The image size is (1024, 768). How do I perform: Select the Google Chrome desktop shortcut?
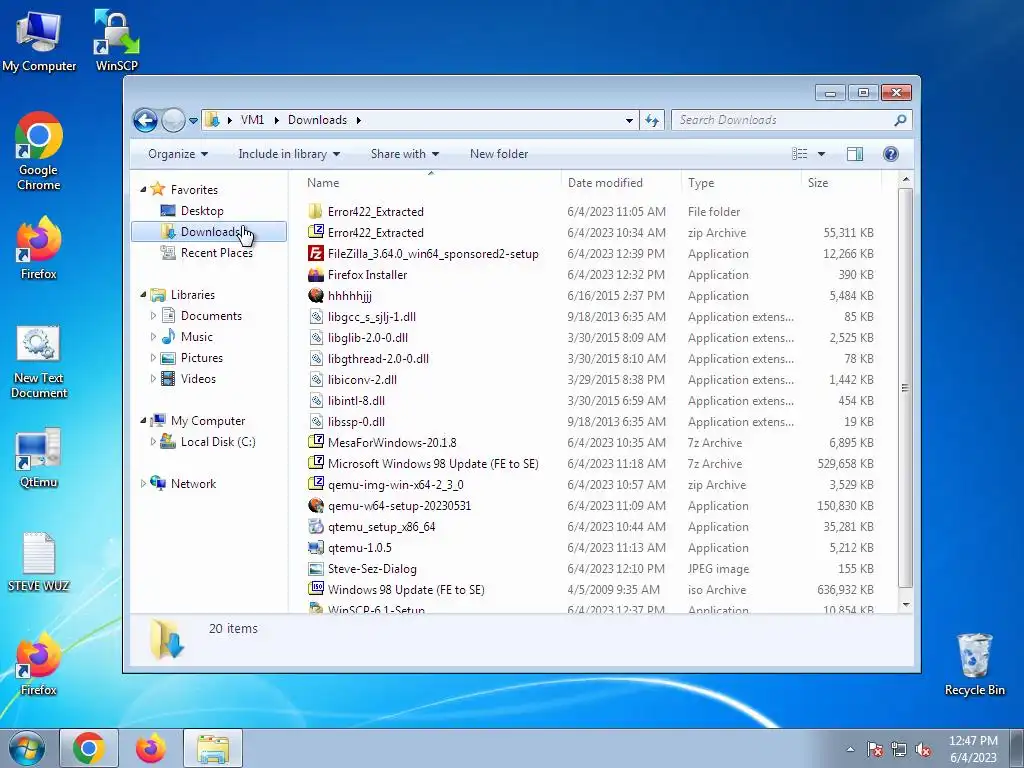[x=39, y=152]
